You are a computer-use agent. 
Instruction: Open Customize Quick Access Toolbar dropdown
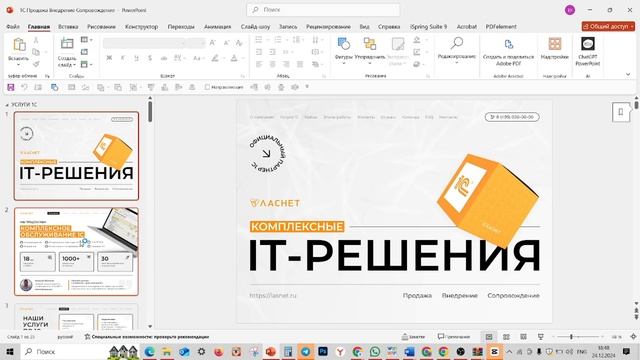tap(307, 87)
